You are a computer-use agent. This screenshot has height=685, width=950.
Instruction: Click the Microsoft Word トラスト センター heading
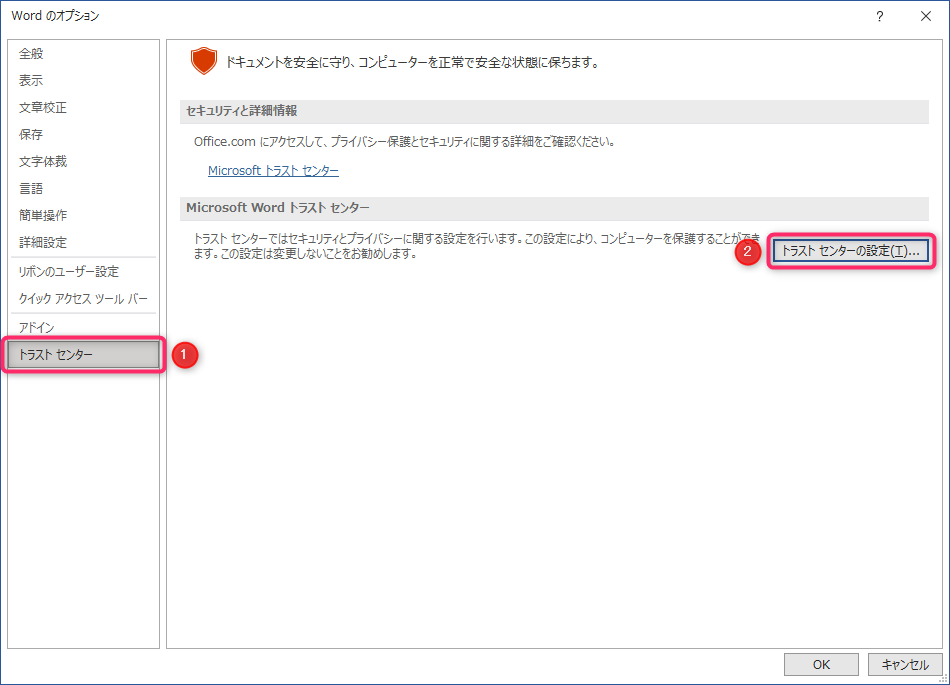click(x=554, y=208)
